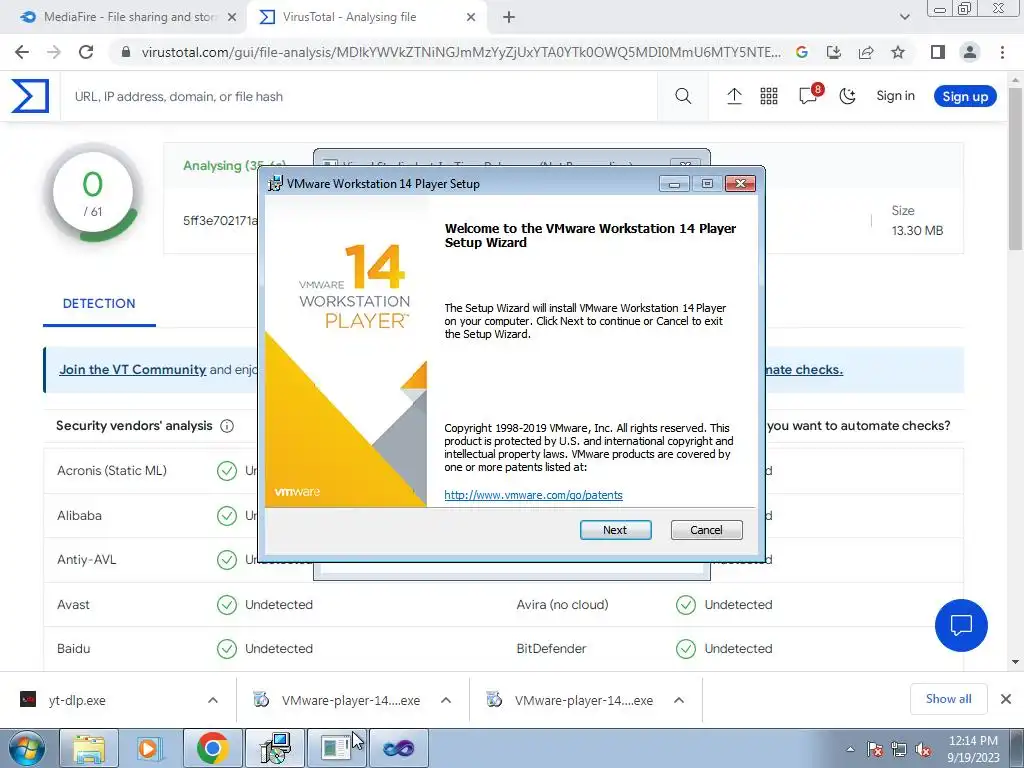The image size is (1024, 768).
Task: Click Chrome taskbar icon
Action: click(x=212, y=748)
